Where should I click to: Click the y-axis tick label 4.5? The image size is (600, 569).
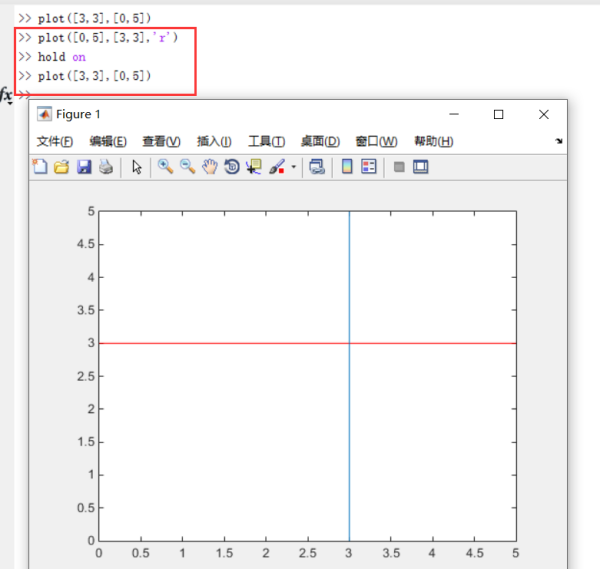tap(86, 244)
